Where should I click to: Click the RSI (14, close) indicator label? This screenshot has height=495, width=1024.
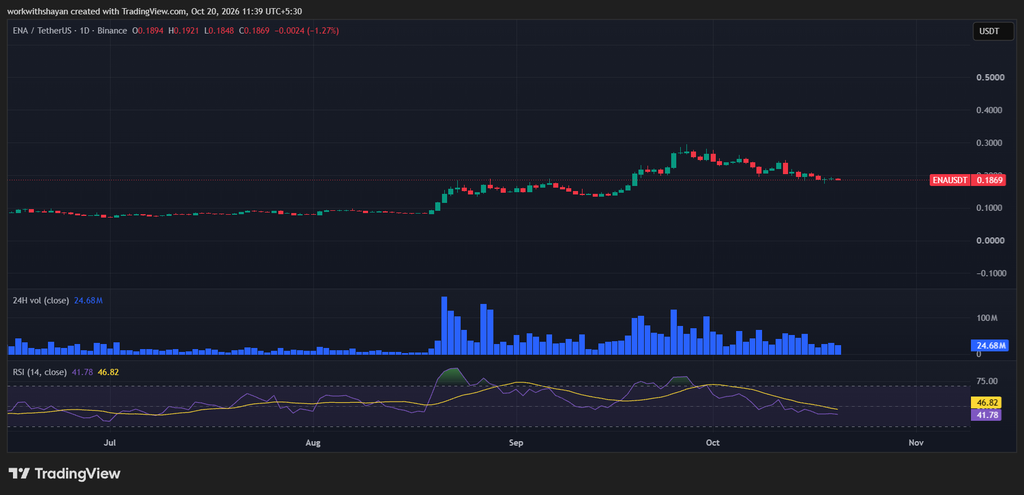point(40,372)
